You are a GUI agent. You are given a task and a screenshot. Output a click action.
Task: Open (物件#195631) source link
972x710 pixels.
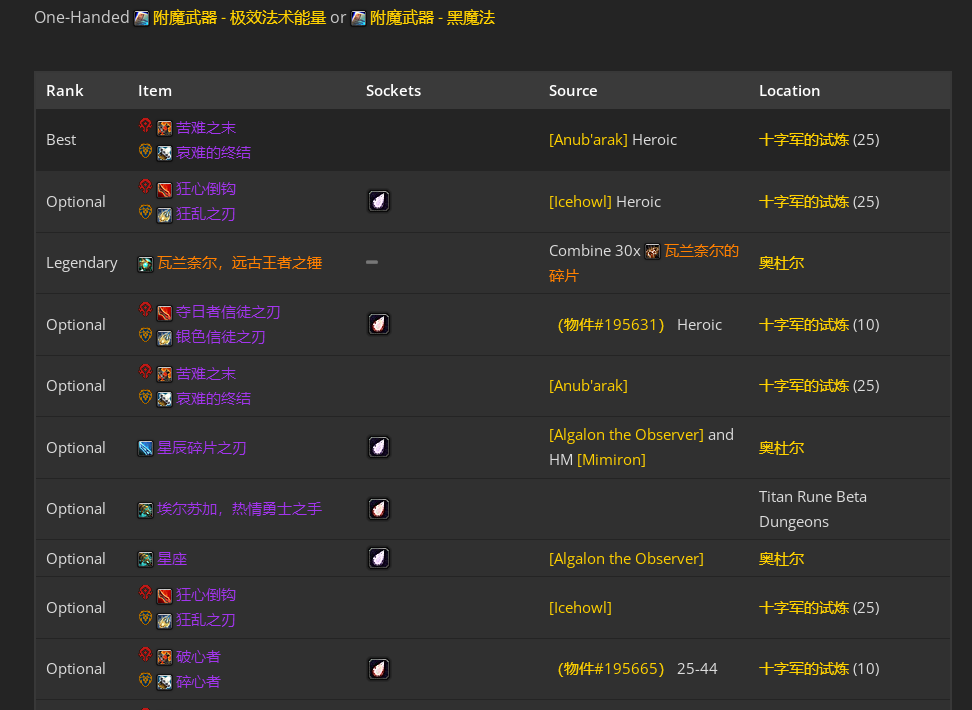tap(611, 325)
